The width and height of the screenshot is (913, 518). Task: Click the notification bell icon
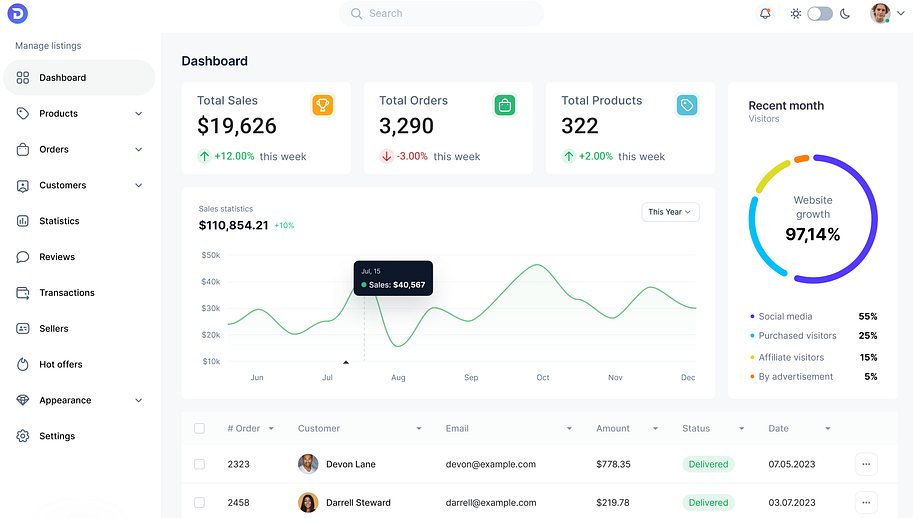[765, 14]
